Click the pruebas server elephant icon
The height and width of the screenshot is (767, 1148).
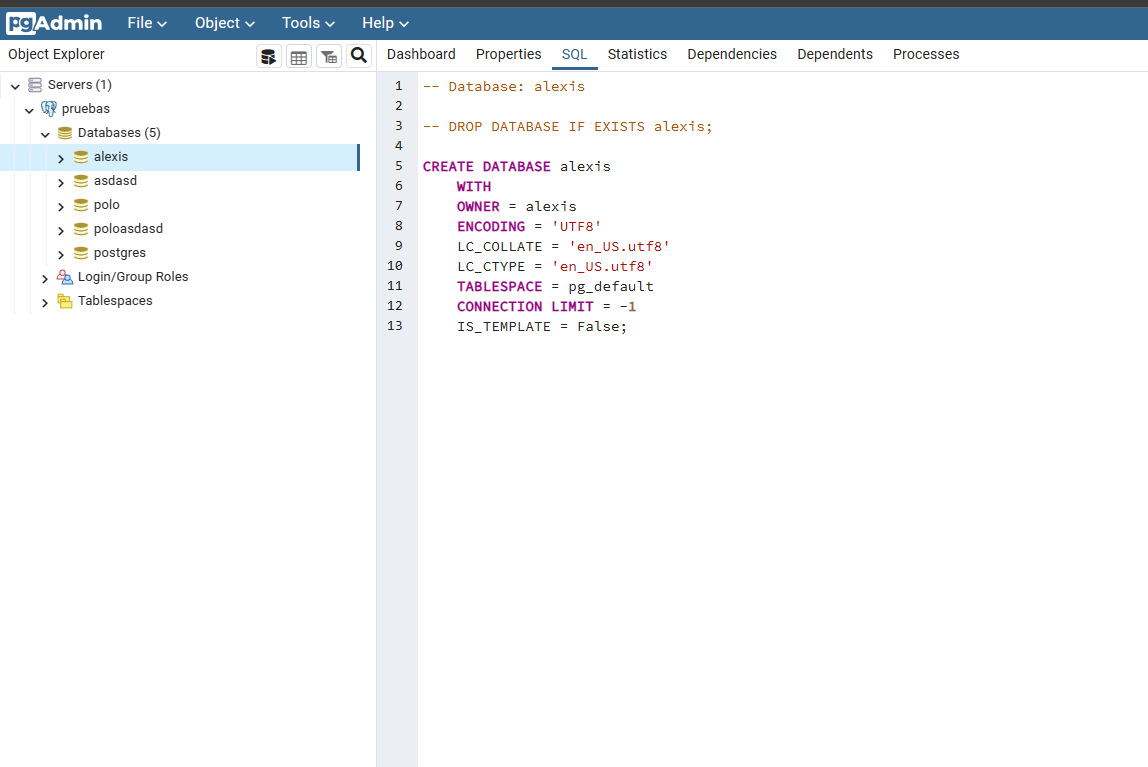tap(49, 109)
